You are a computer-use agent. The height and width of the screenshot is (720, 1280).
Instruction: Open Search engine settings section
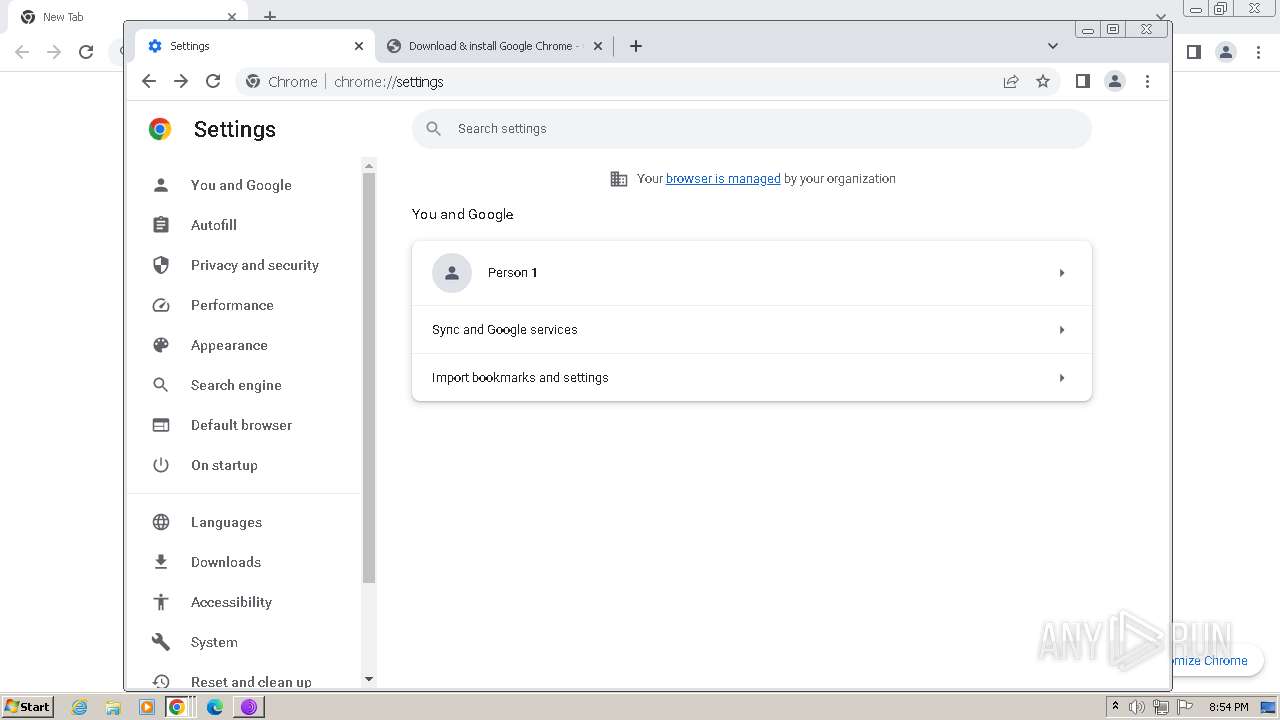(236, 385)
